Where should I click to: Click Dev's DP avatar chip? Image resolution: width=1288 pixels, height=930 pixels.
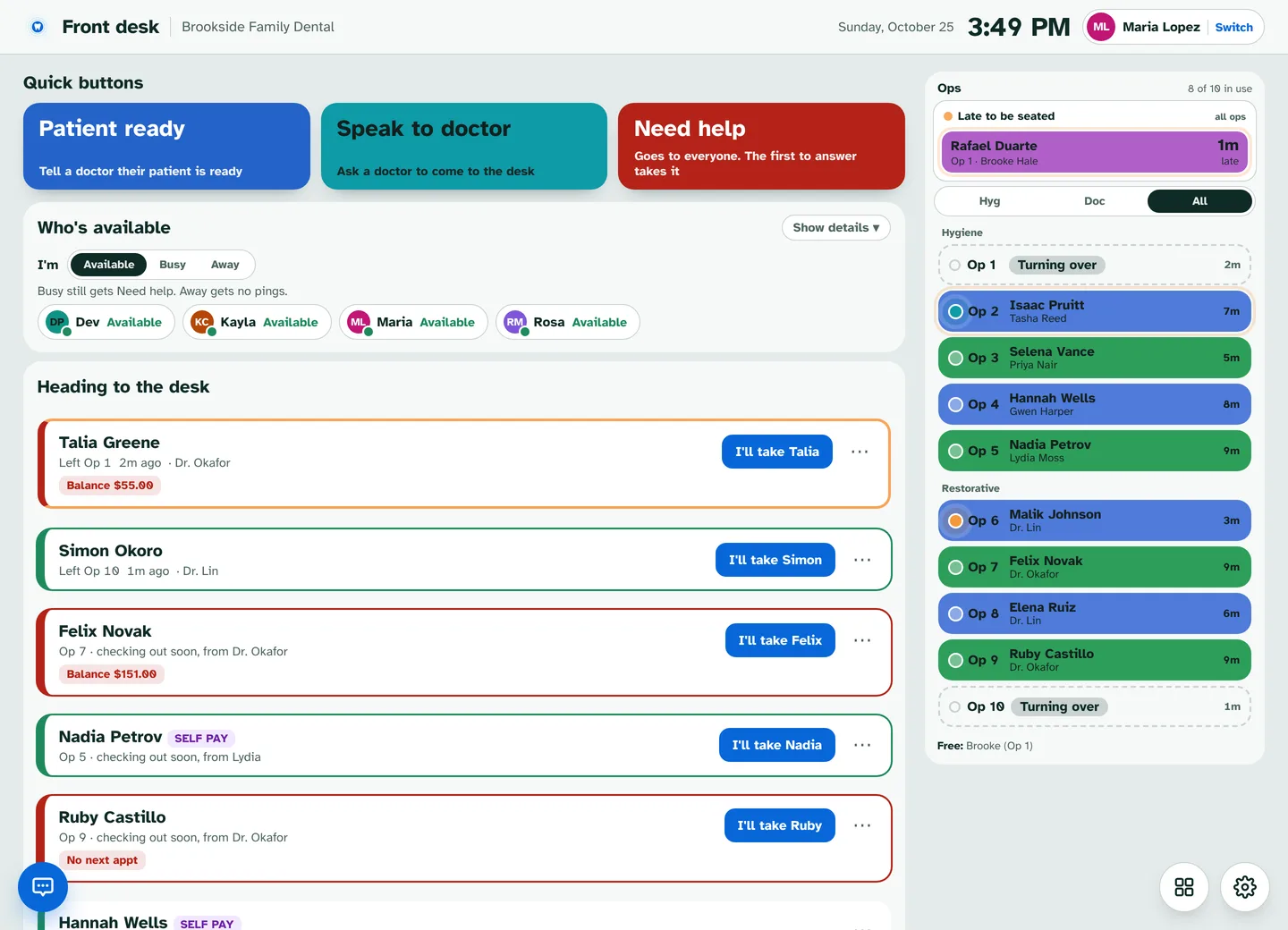pos(57,322)
